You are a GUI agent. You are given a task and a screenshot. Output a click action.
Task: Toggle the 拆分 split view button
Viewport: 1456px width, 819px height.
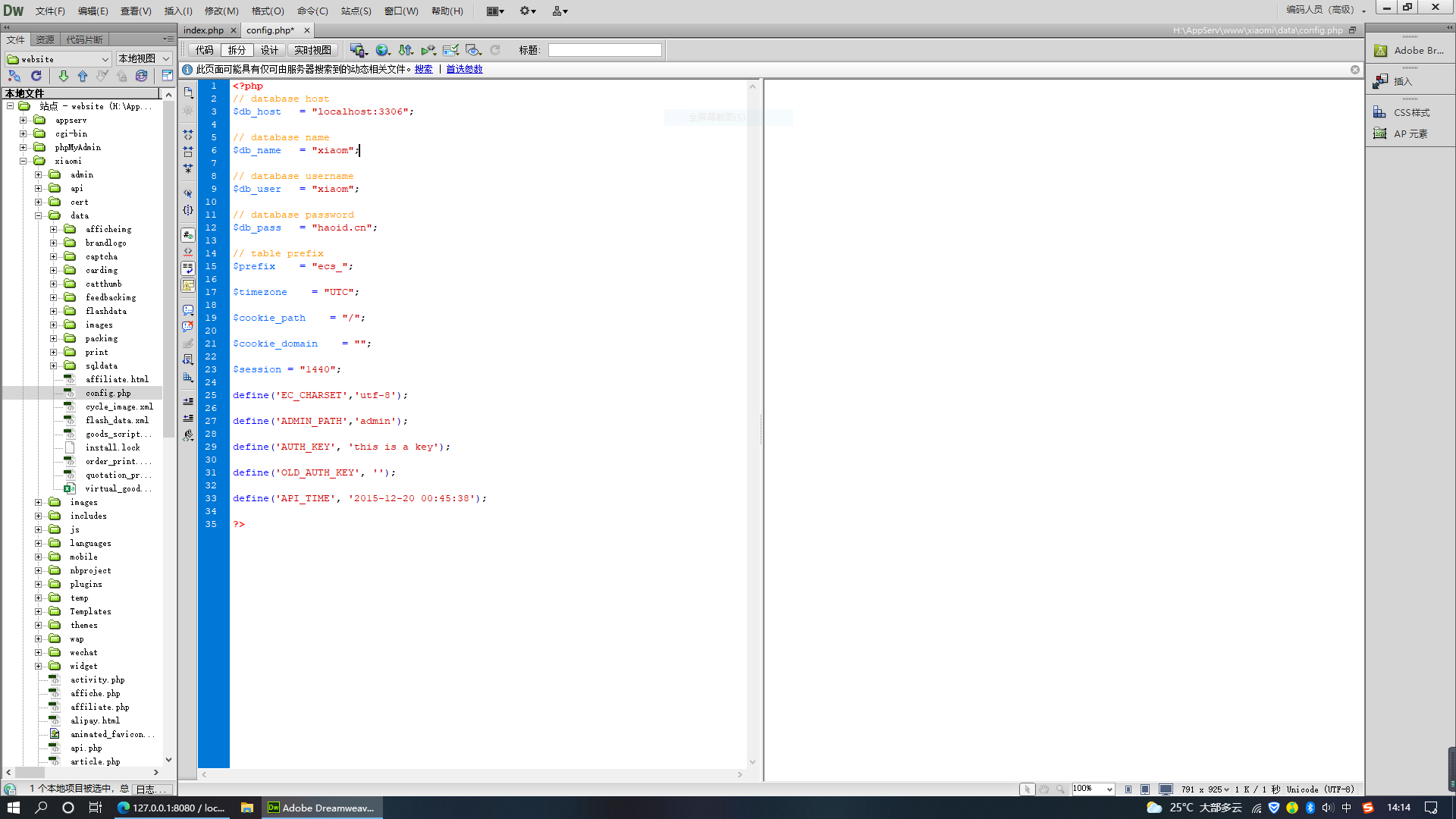pos(237,50)
